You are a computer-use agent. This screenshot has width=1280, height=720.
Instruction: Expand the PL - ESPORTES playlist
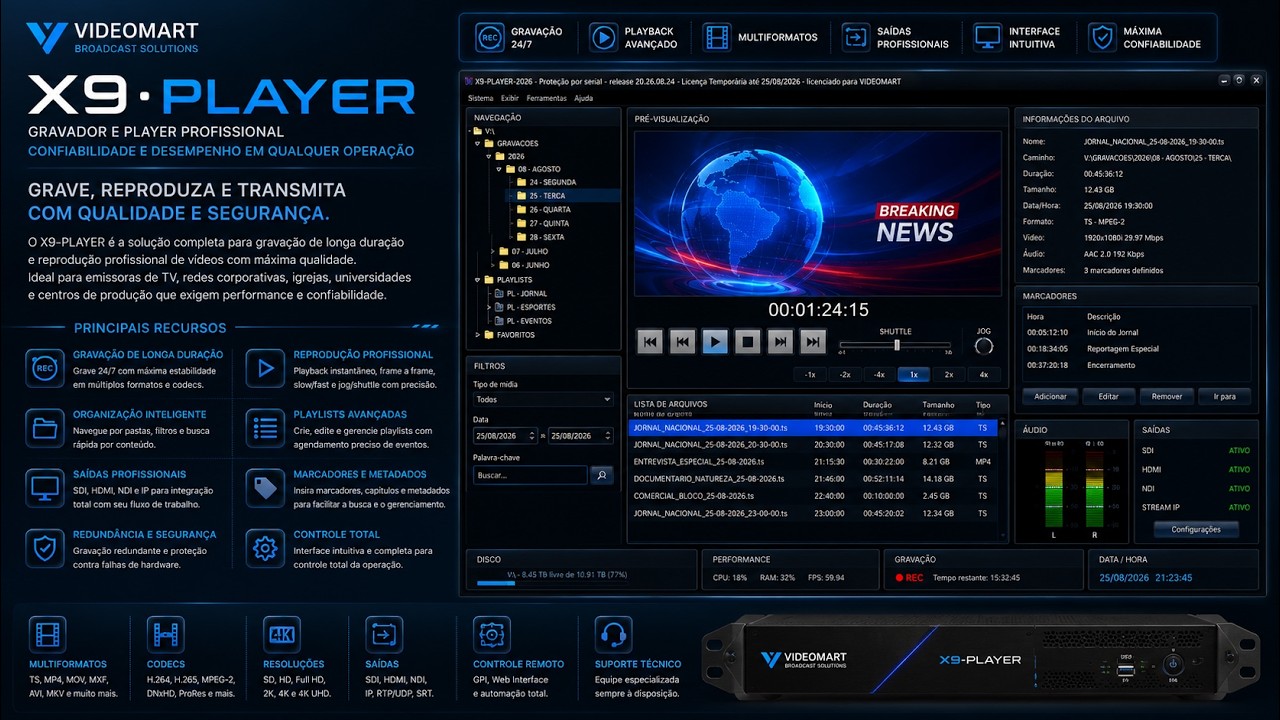(489, 307)
